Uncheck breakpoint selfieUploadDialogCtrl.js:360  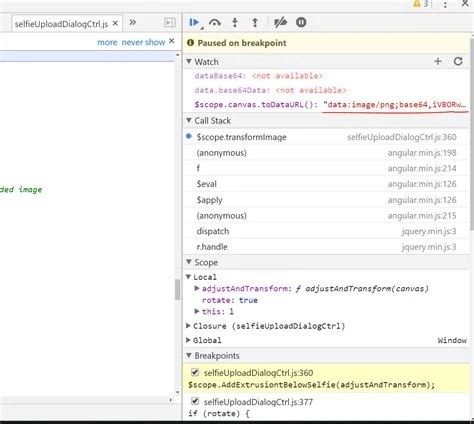[195, 372]
